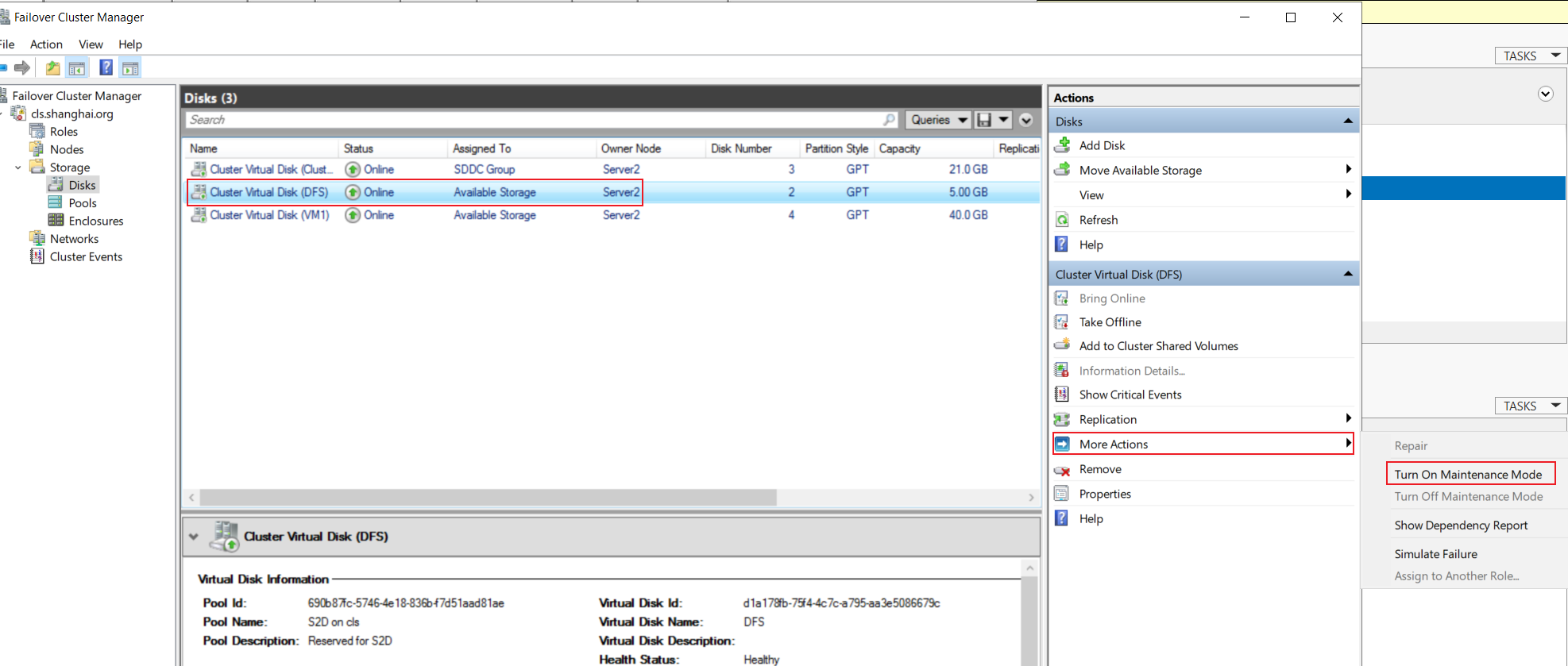The height and width of the screenshot is (666, 1568).
Task: Click the blue help icon in toolbar
Action: click(x=106, y=67)
